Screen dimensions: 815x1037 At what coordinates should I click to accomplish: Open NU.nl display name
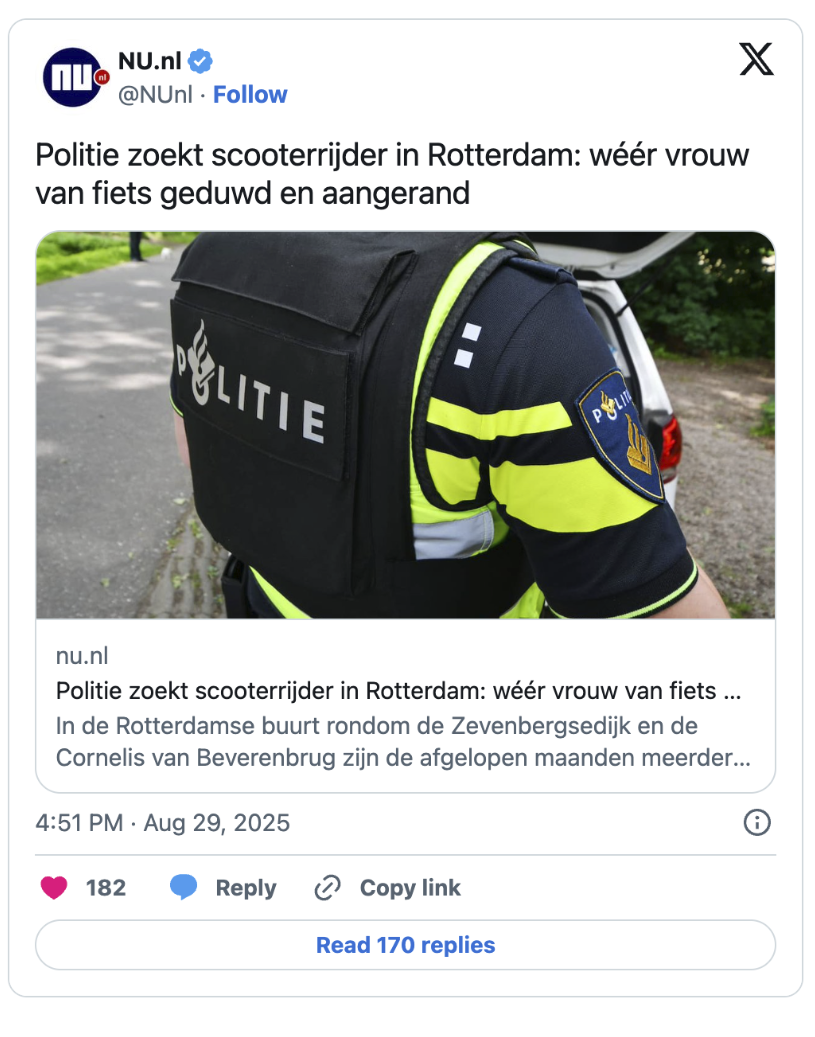click(x=150, y=61)
